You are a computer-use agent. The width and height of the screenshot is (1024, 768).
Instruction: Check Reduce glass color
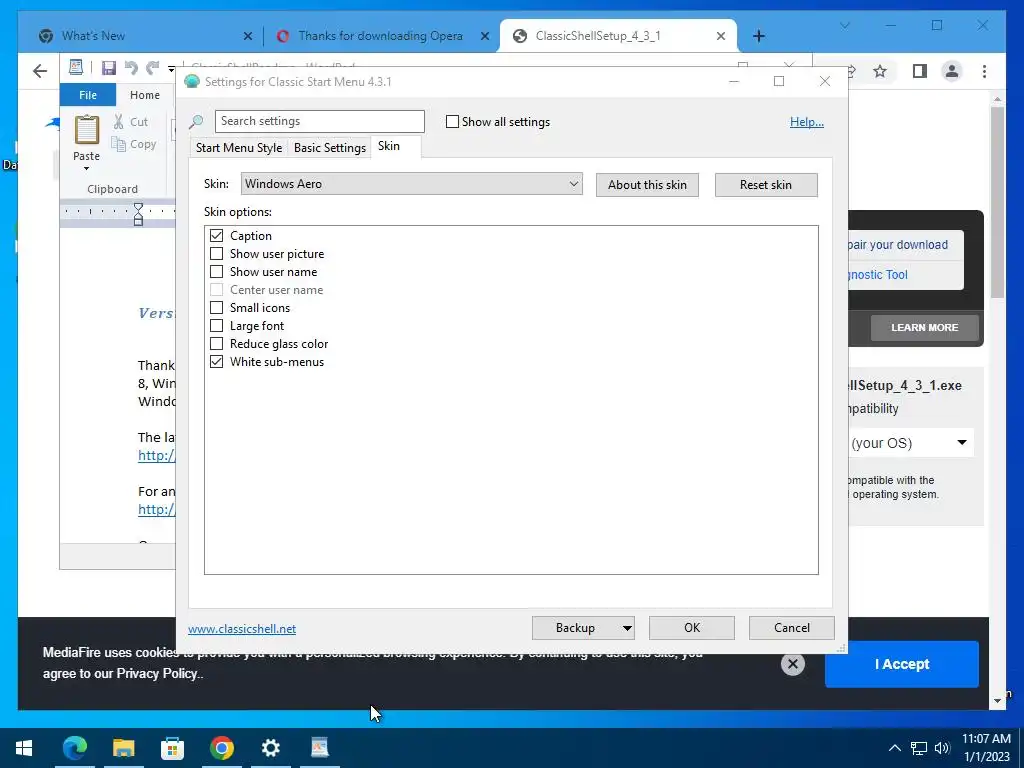point(216,344)
